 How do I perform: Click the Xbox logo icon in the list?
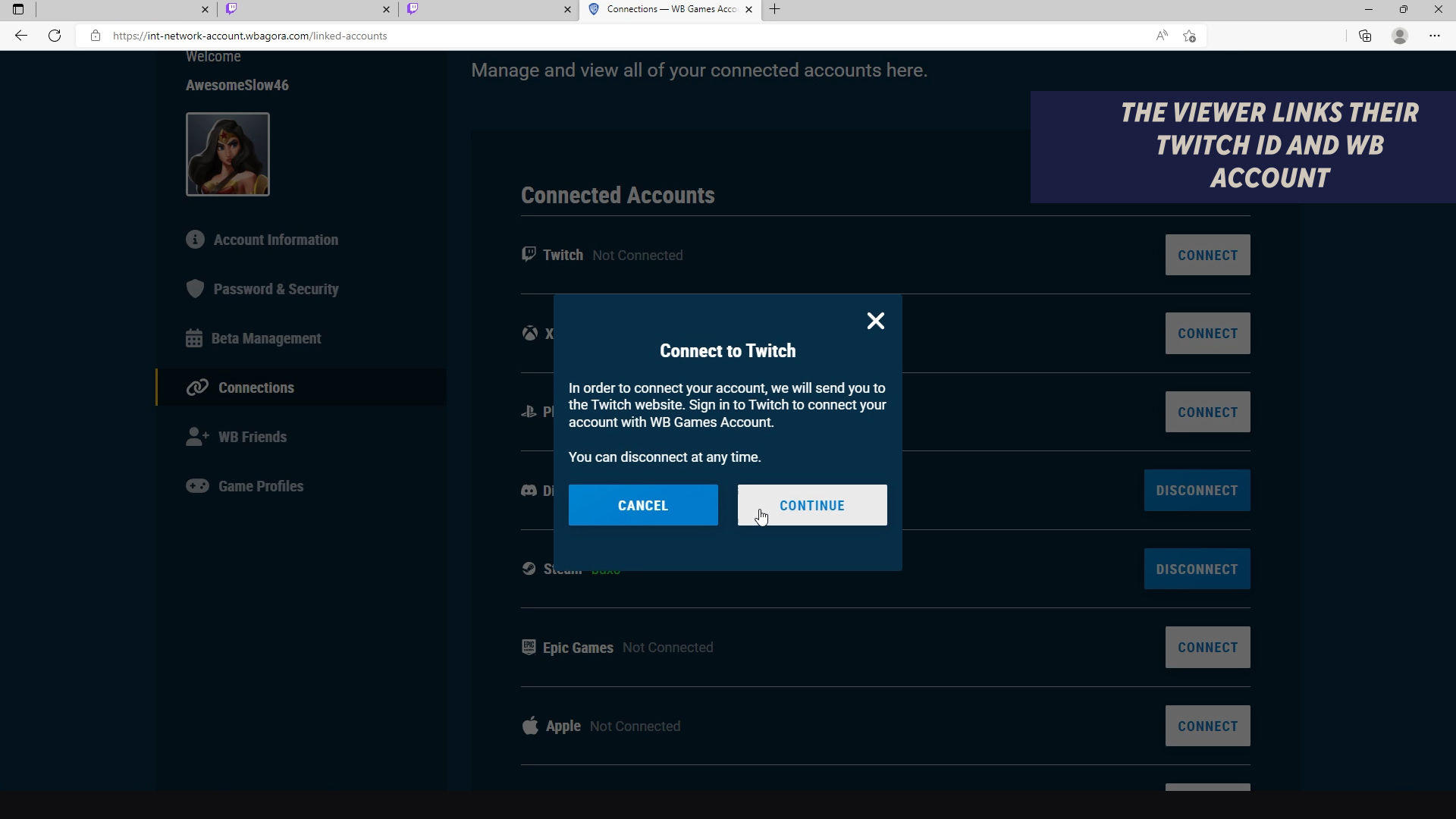529,333
